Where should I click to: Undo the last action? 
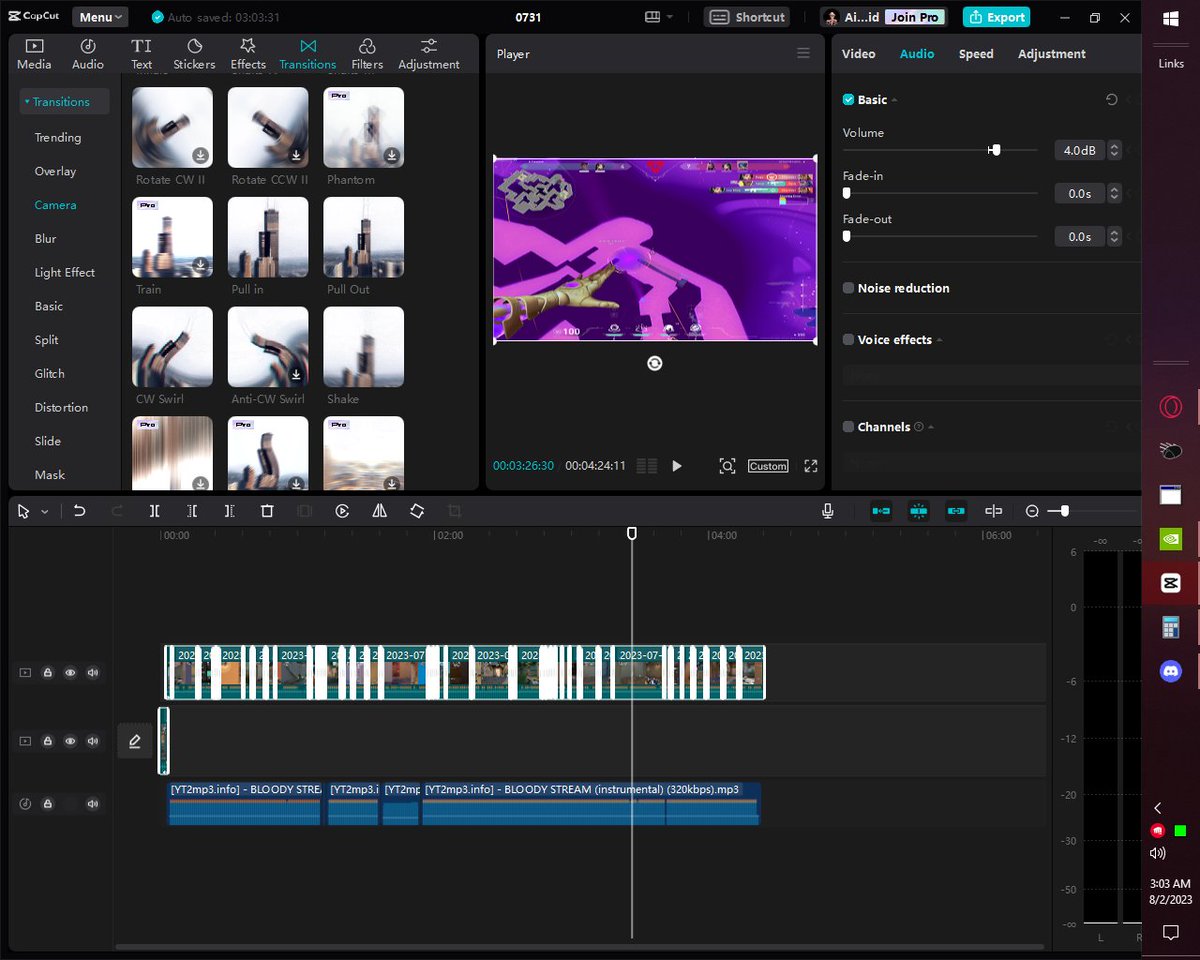point(79,511)
